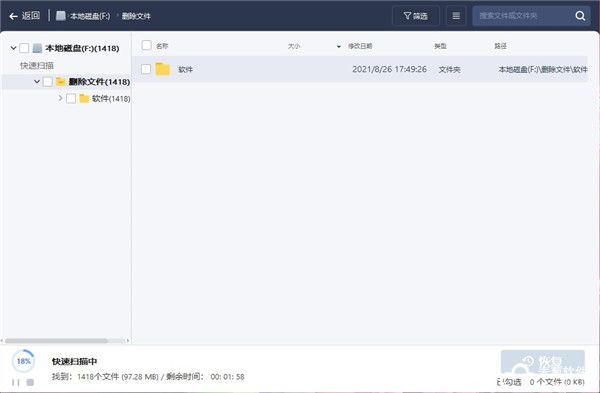The width and height of the screenshot is (600, 393).
Task: Click the scrollbar left arrow in the tree panel
Action: (2, 341)
